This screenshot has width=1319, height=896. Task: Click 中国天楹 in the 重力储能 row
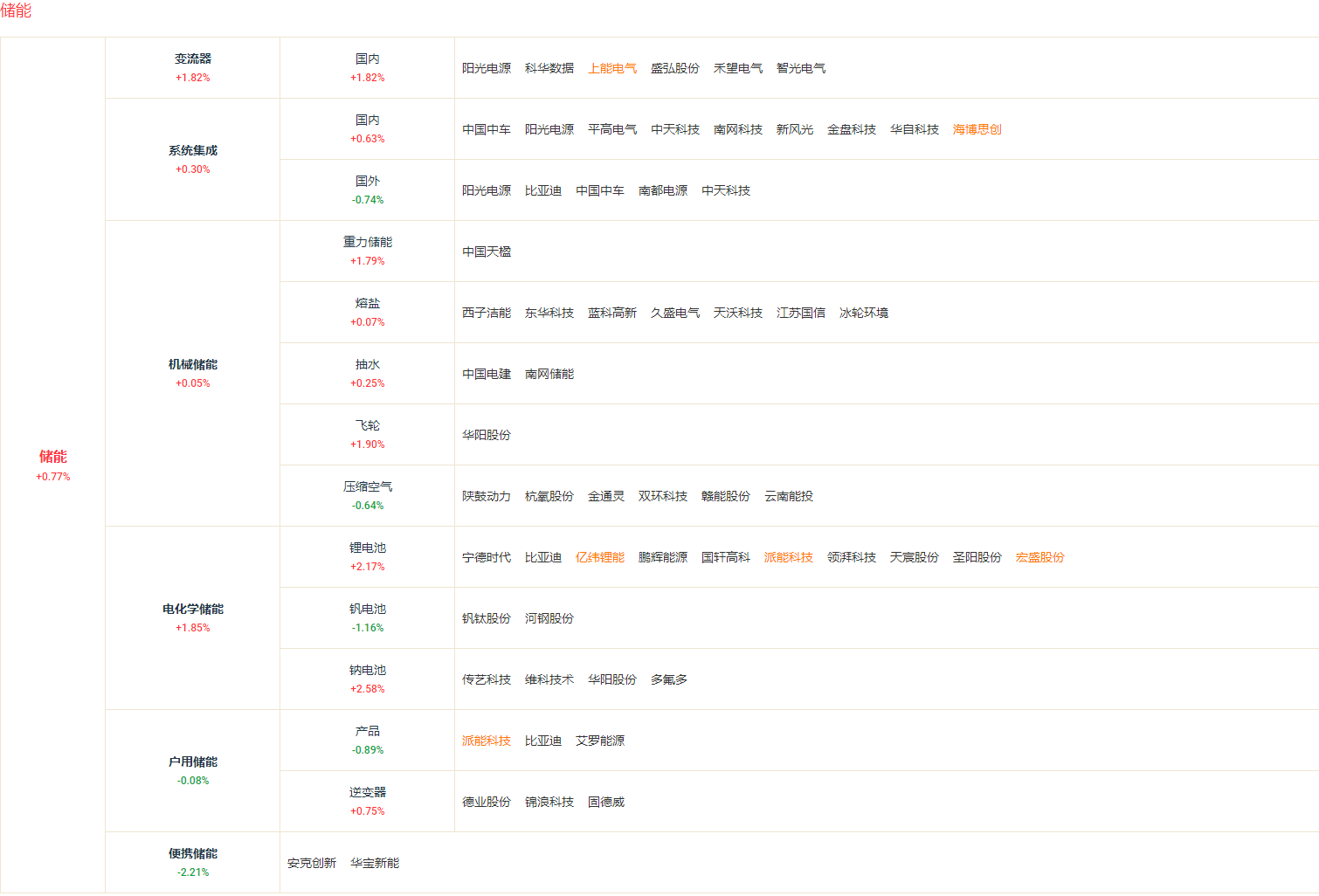tap(487, 252)
